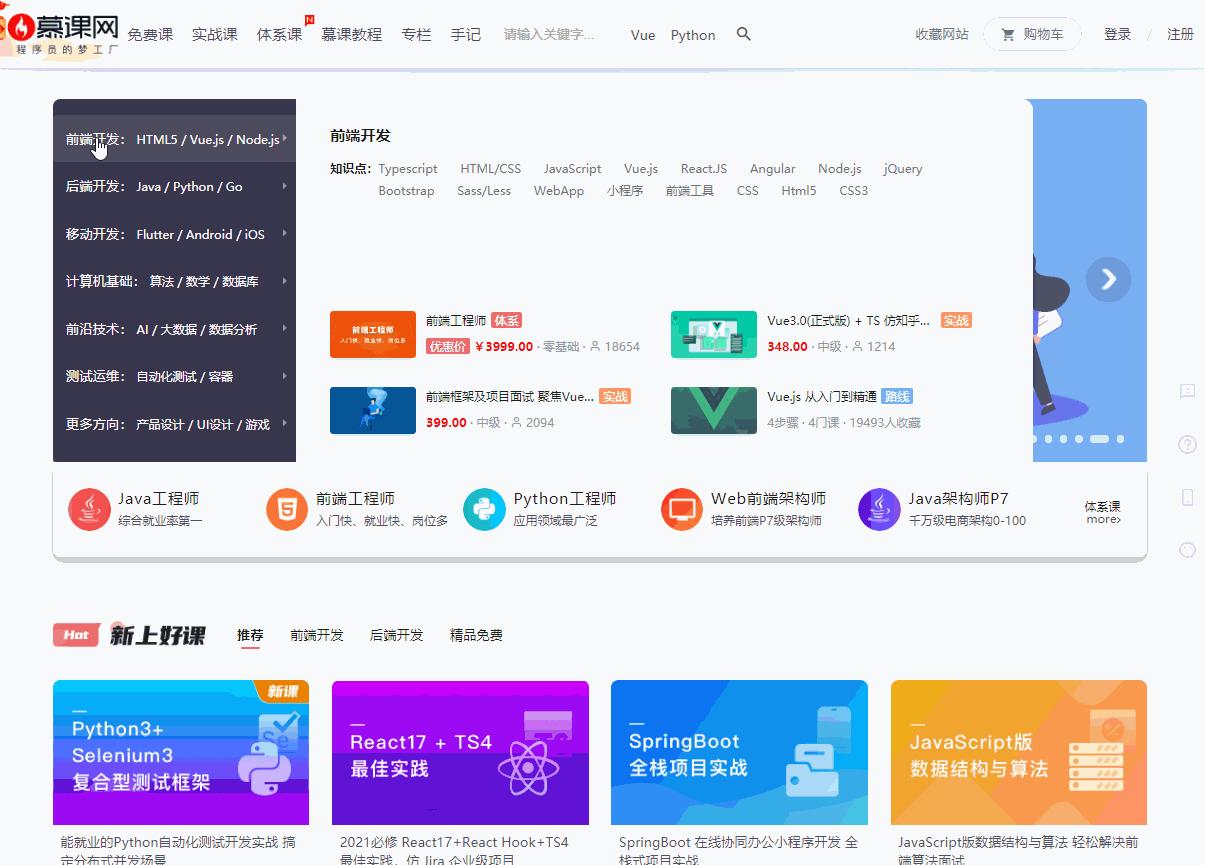Image resolution: width=1205 pixels, height=865 pixels.
Task: Expand the 前端开发 category arrow
Action: click(288, 139)
